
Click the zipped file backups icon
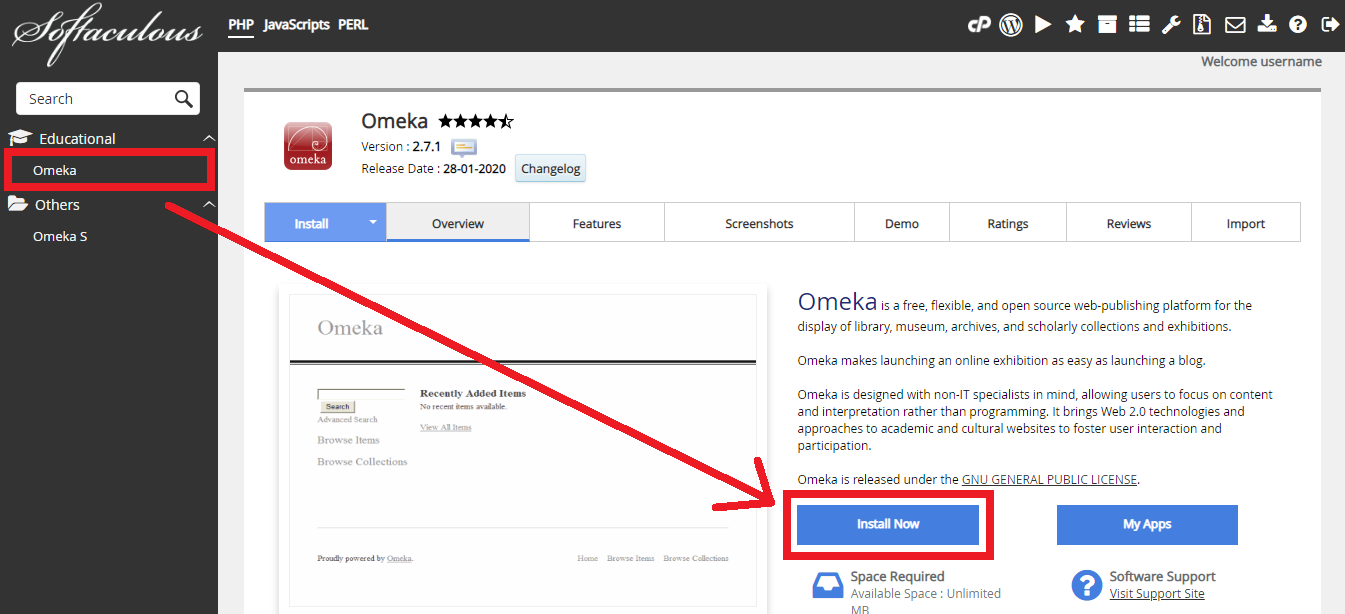[x=1203, y=25]
